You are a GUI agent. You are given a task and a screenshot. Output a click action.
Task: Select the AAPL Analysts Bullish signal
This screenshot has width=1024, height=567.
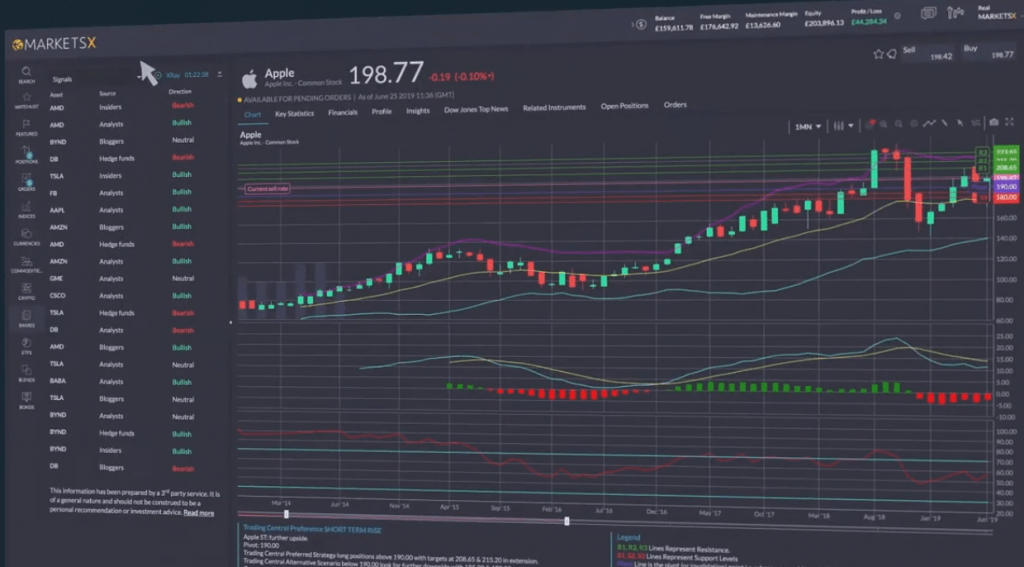(121, 210)
